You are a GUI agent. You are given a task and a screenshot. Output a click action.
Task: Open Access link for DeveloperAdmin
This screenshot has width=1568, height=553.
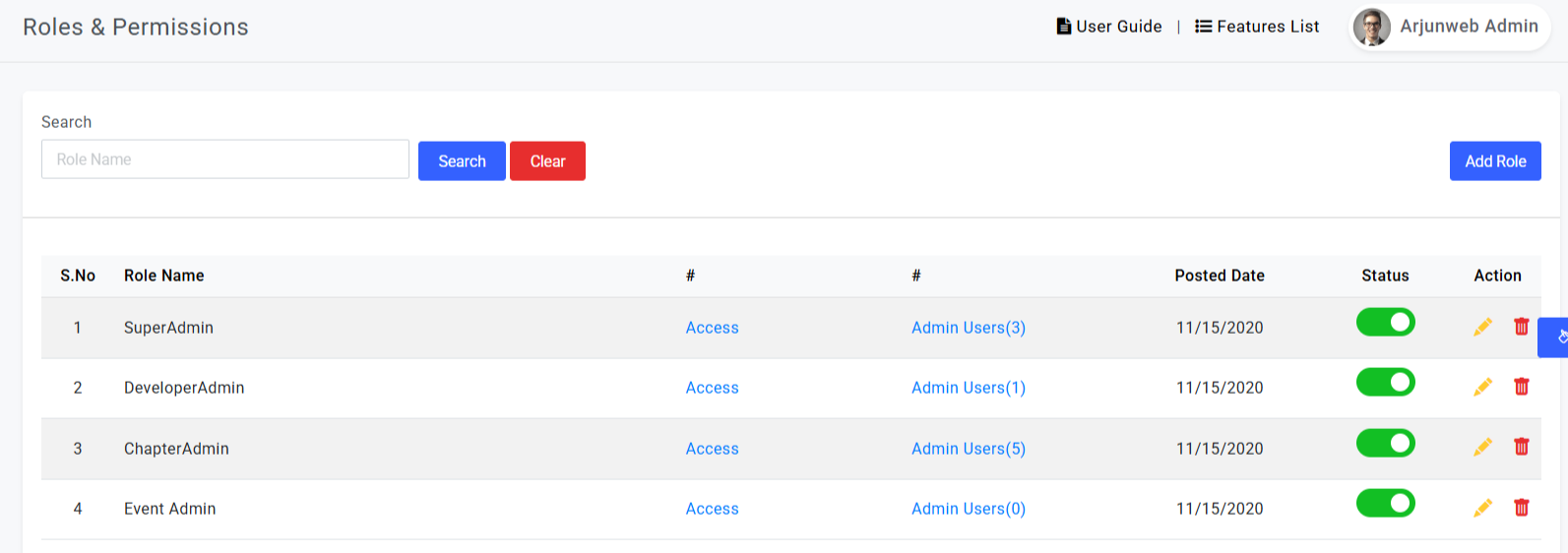(x=712, y=388)
